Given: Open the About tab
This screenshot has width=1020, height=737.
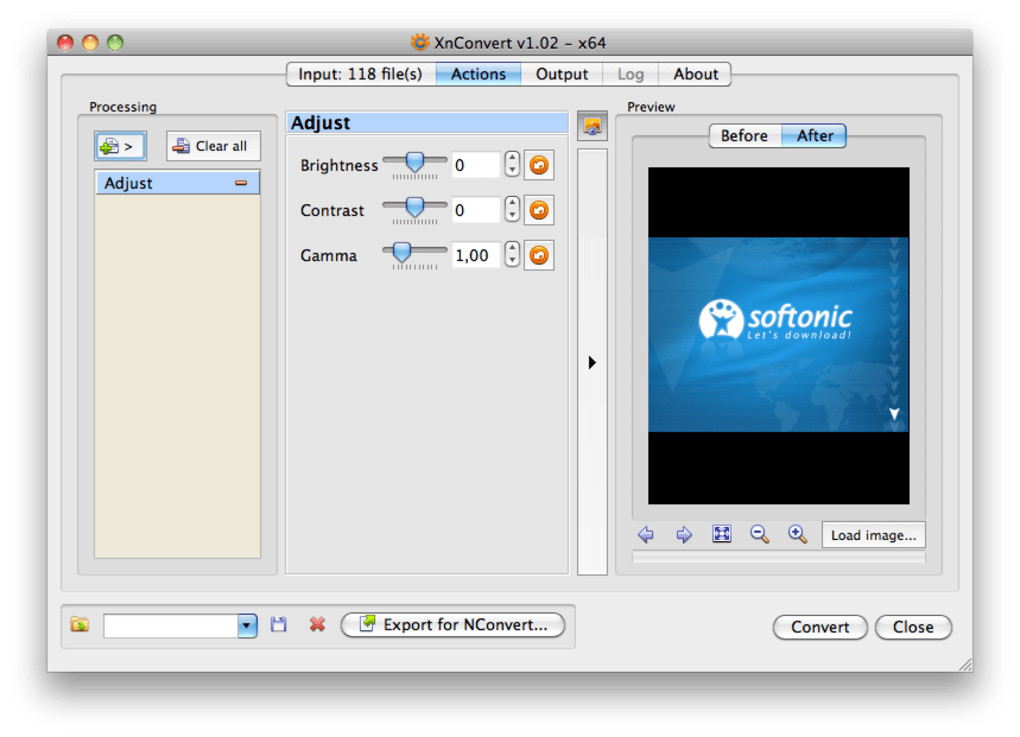Looking at the screenshot, I should (695, 74).
